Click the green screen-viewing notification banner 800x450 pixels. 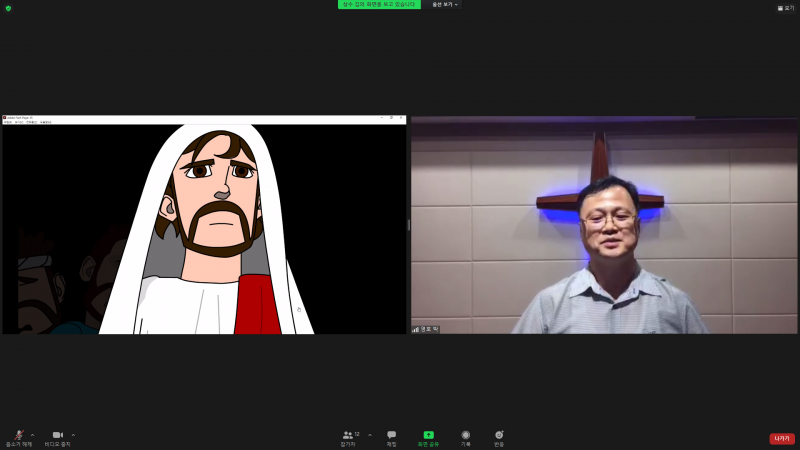(379, 5)
